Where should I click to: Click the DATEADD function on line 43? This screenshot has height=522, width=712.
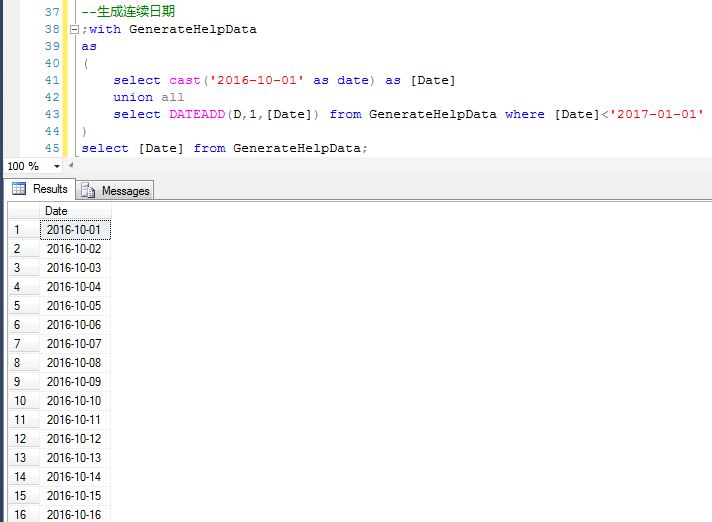pos(197,114)
